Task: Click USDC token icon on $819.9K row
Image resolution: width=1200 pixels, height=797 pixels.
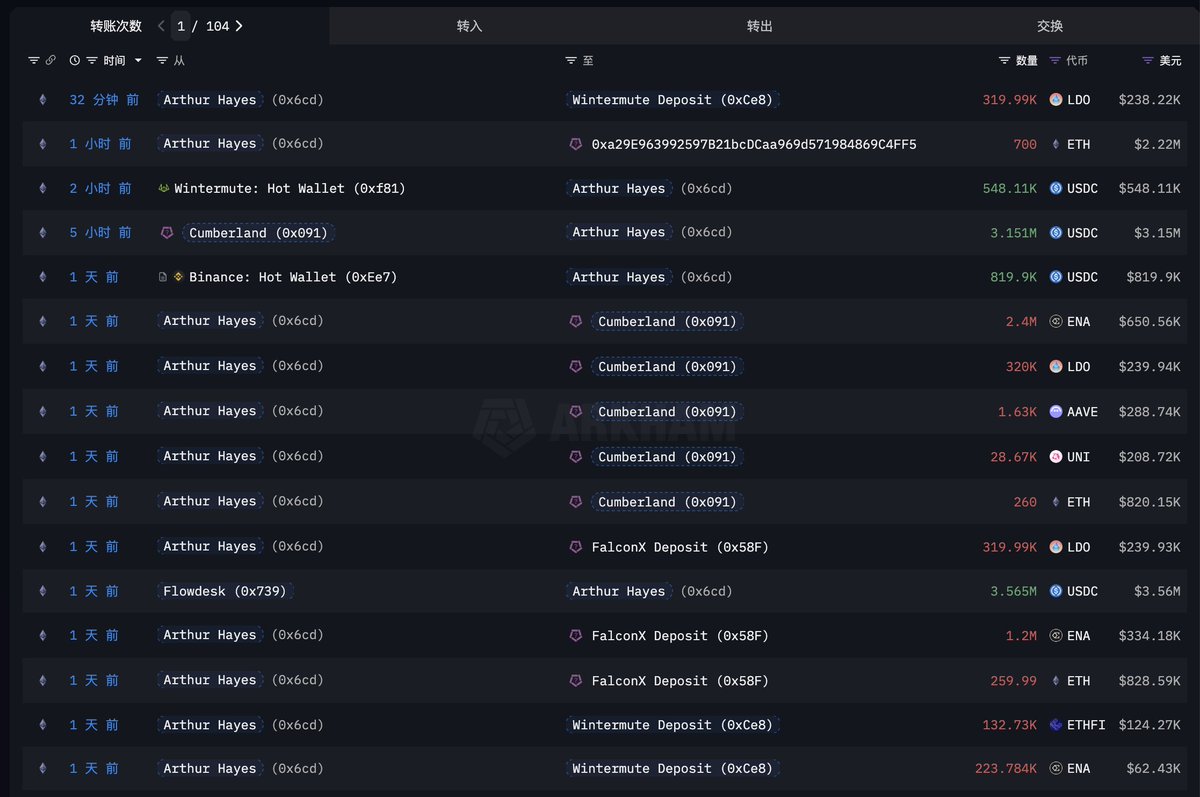Action: [x=1056, y=277]
